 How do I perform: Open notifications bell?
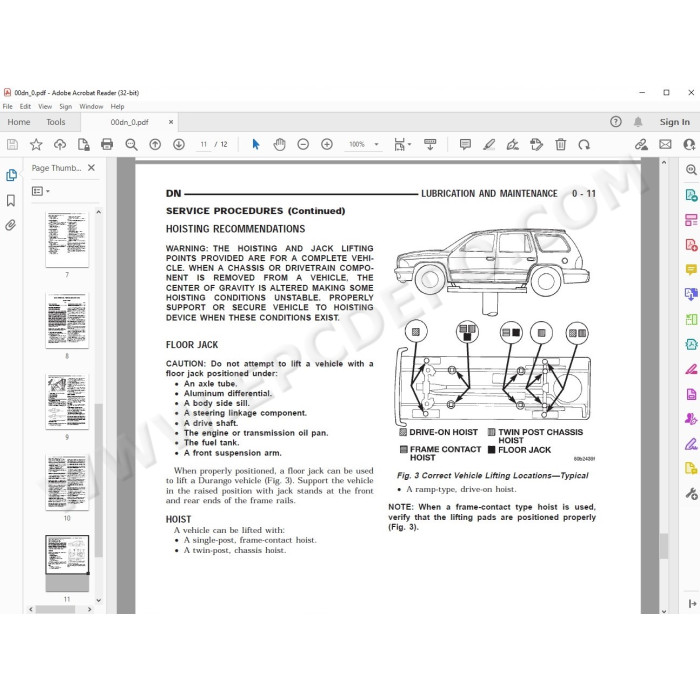coord(638,121)
